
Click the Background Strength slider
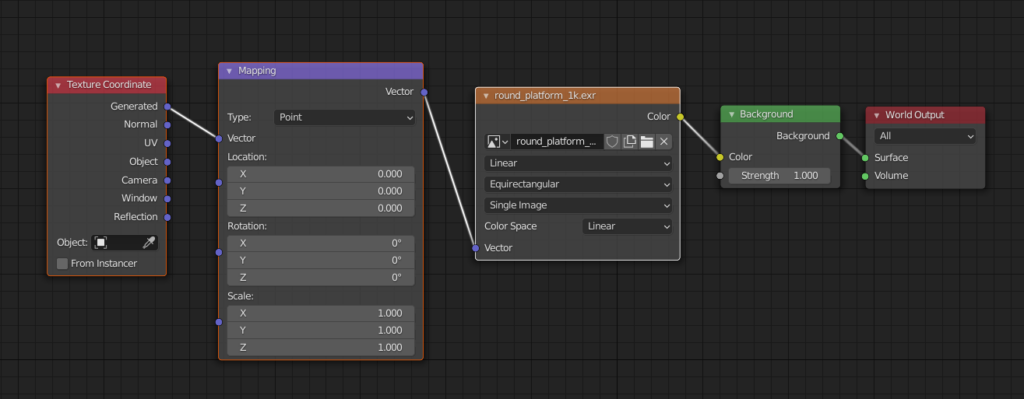[x=779, y=176]
